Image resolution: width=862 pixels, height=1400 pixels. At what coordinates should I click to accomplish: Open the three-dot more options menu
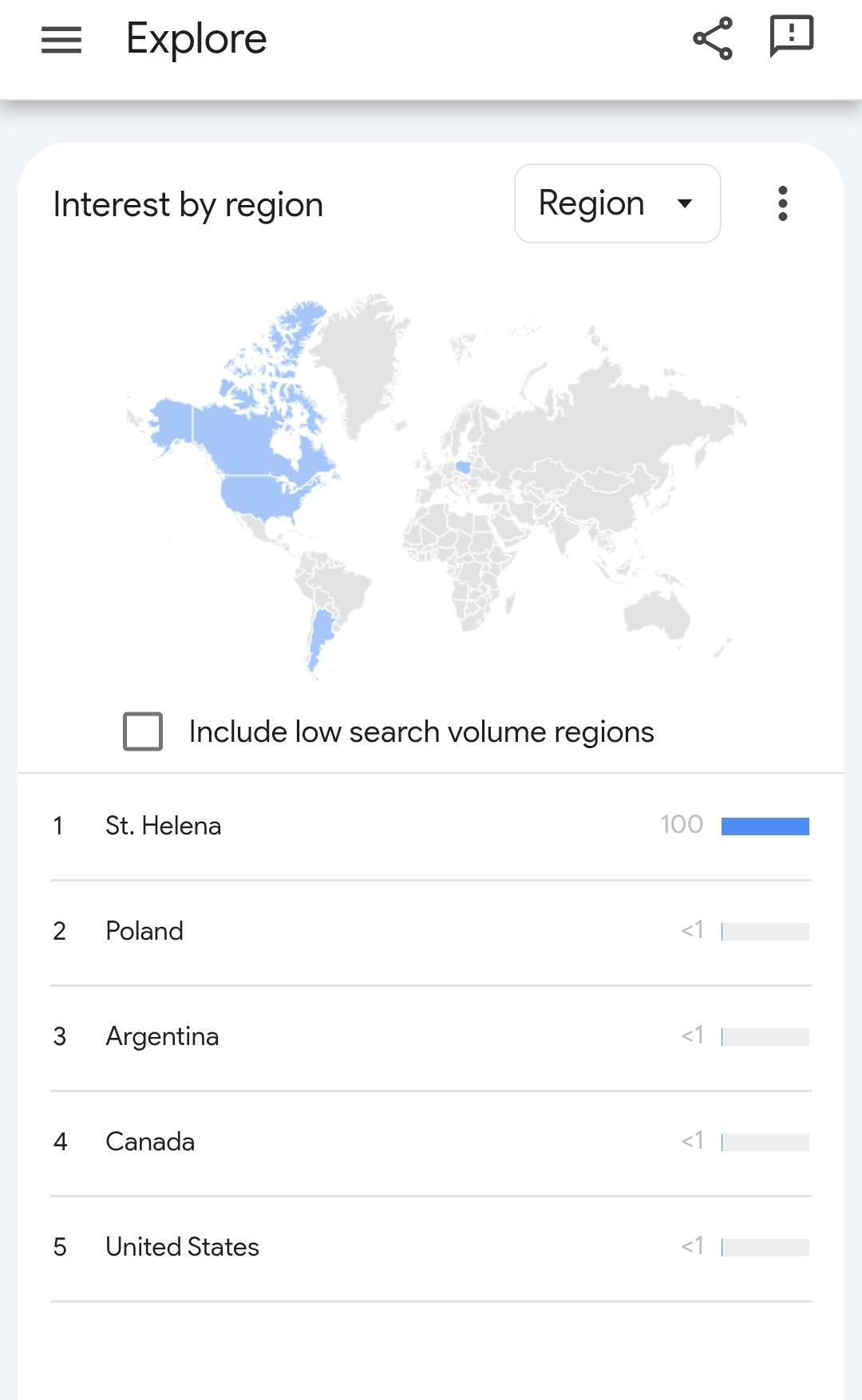pos(782,203)
